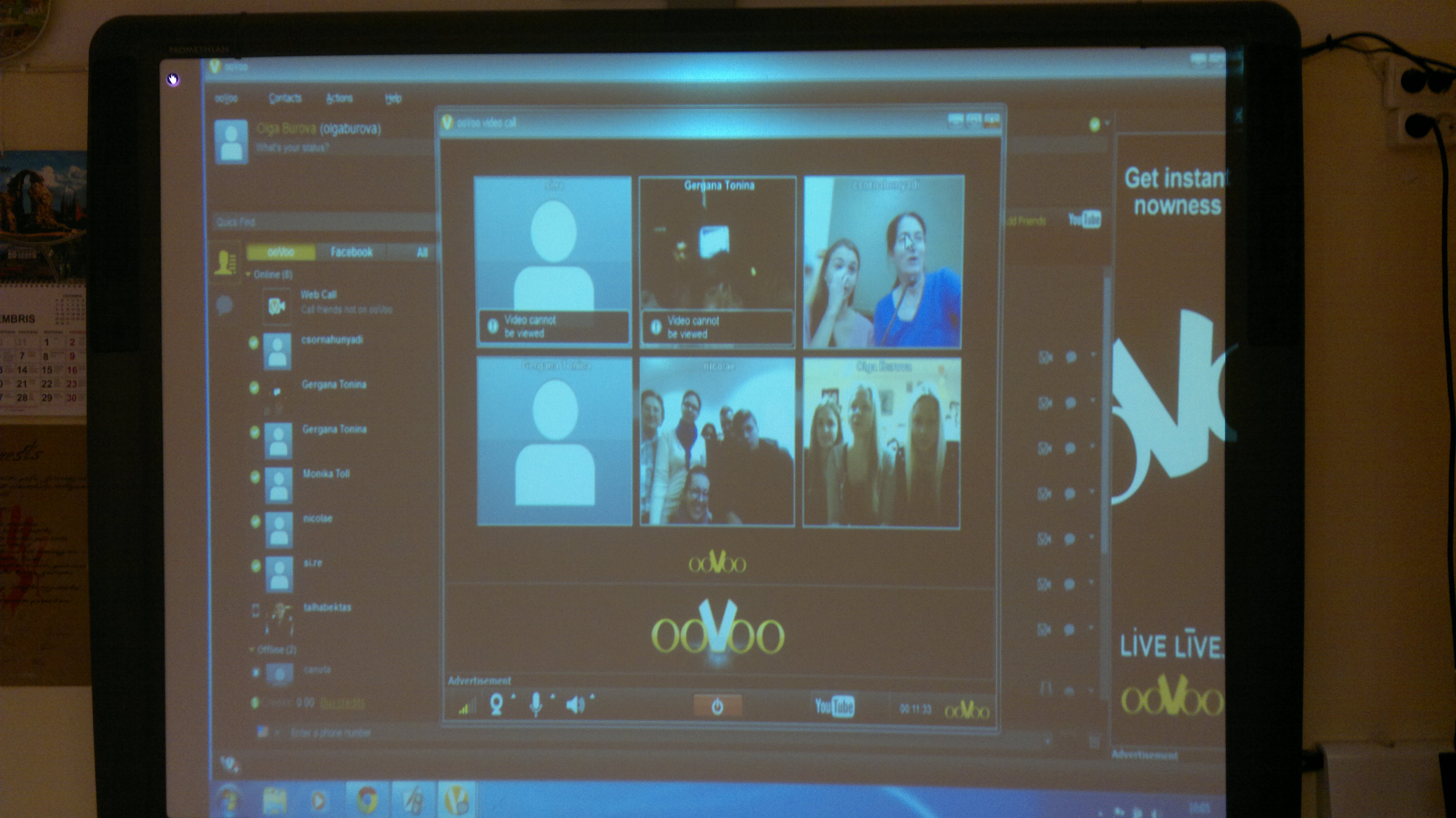This screenshot has width=1456, height=818.
Task: Open the chat bubble sidebar icon
Action: click(224, 306)
